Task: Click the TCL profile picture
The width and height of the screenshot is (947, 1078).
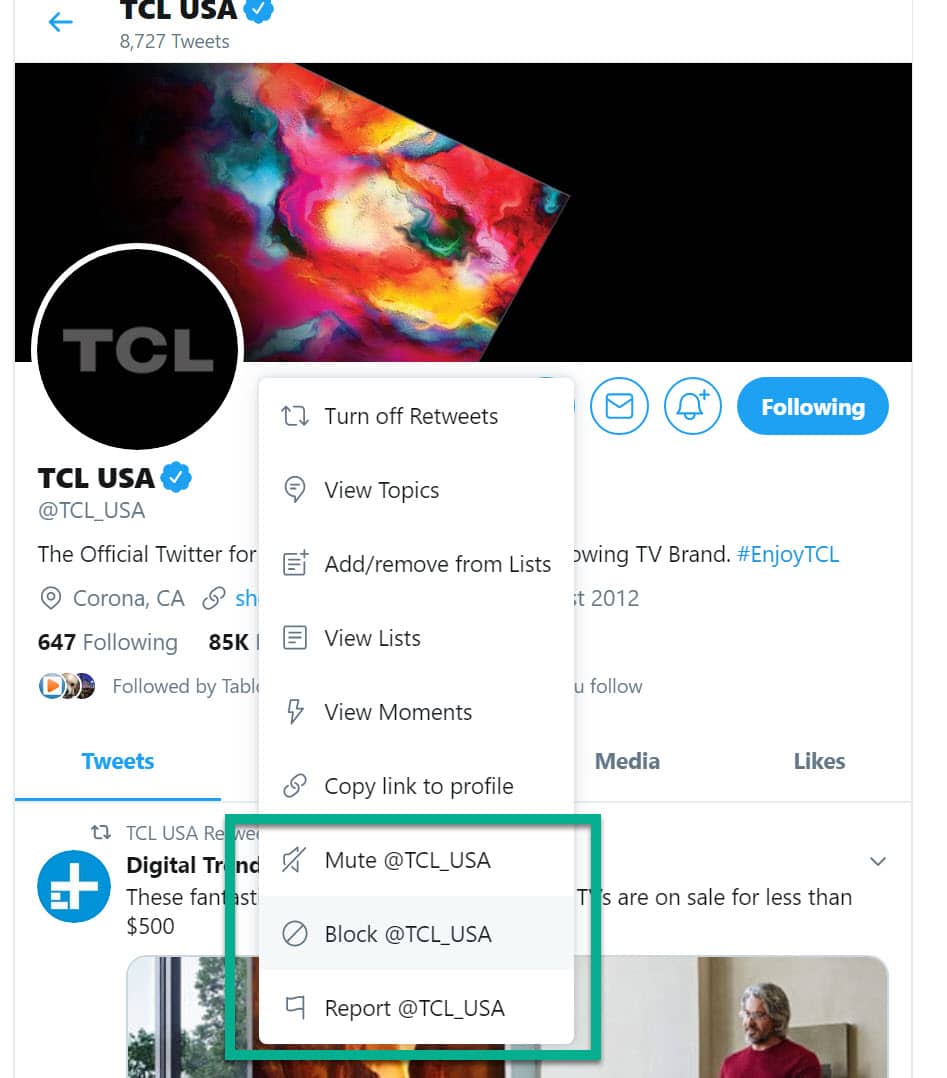Action: (x=138, y=349)
